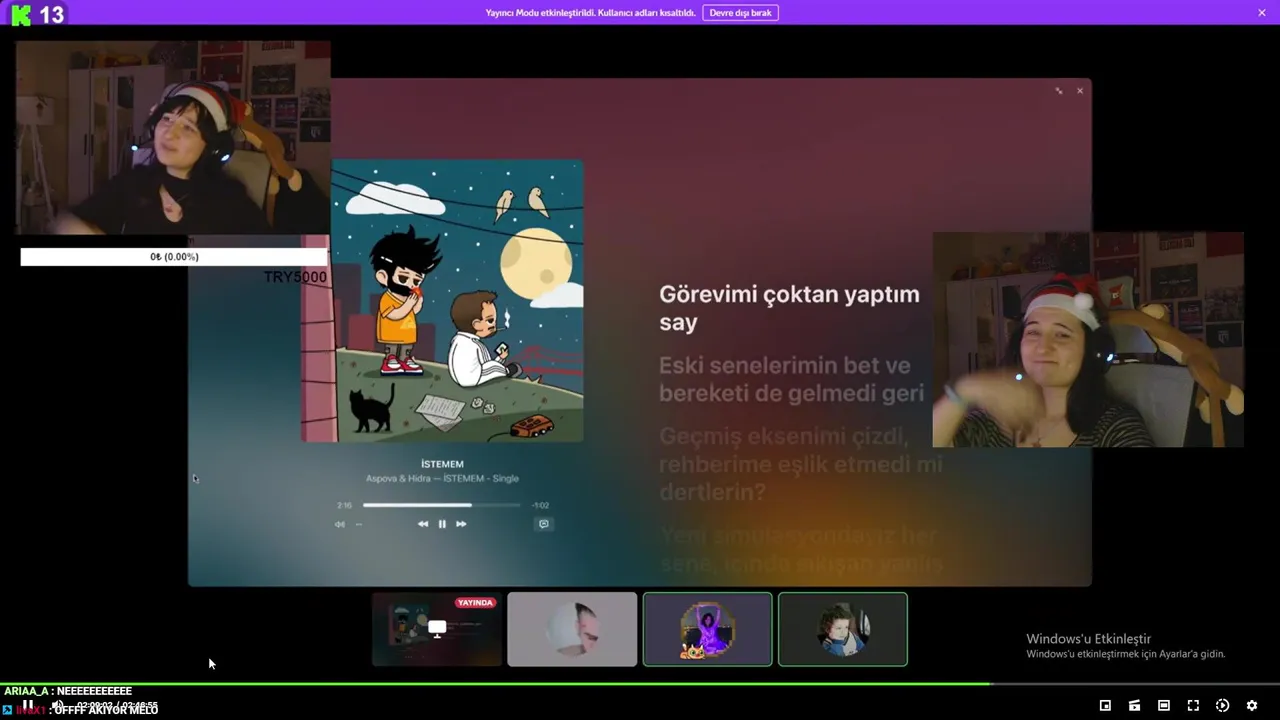Open video player settings gear
This screenshot has height=720, width=1280.
click(1252, 706)
